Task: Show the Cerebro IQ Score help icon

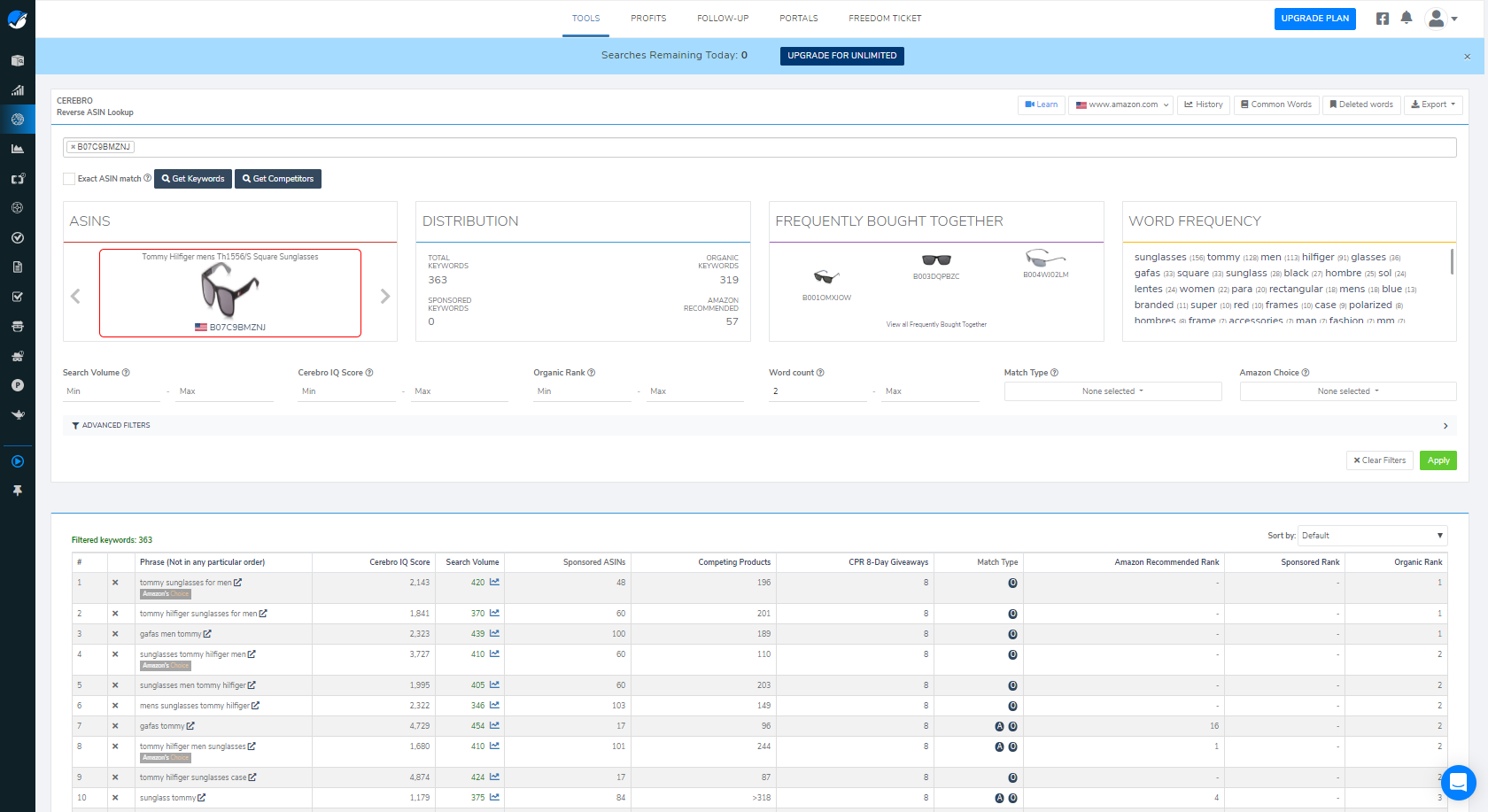Action: (369, 373)
